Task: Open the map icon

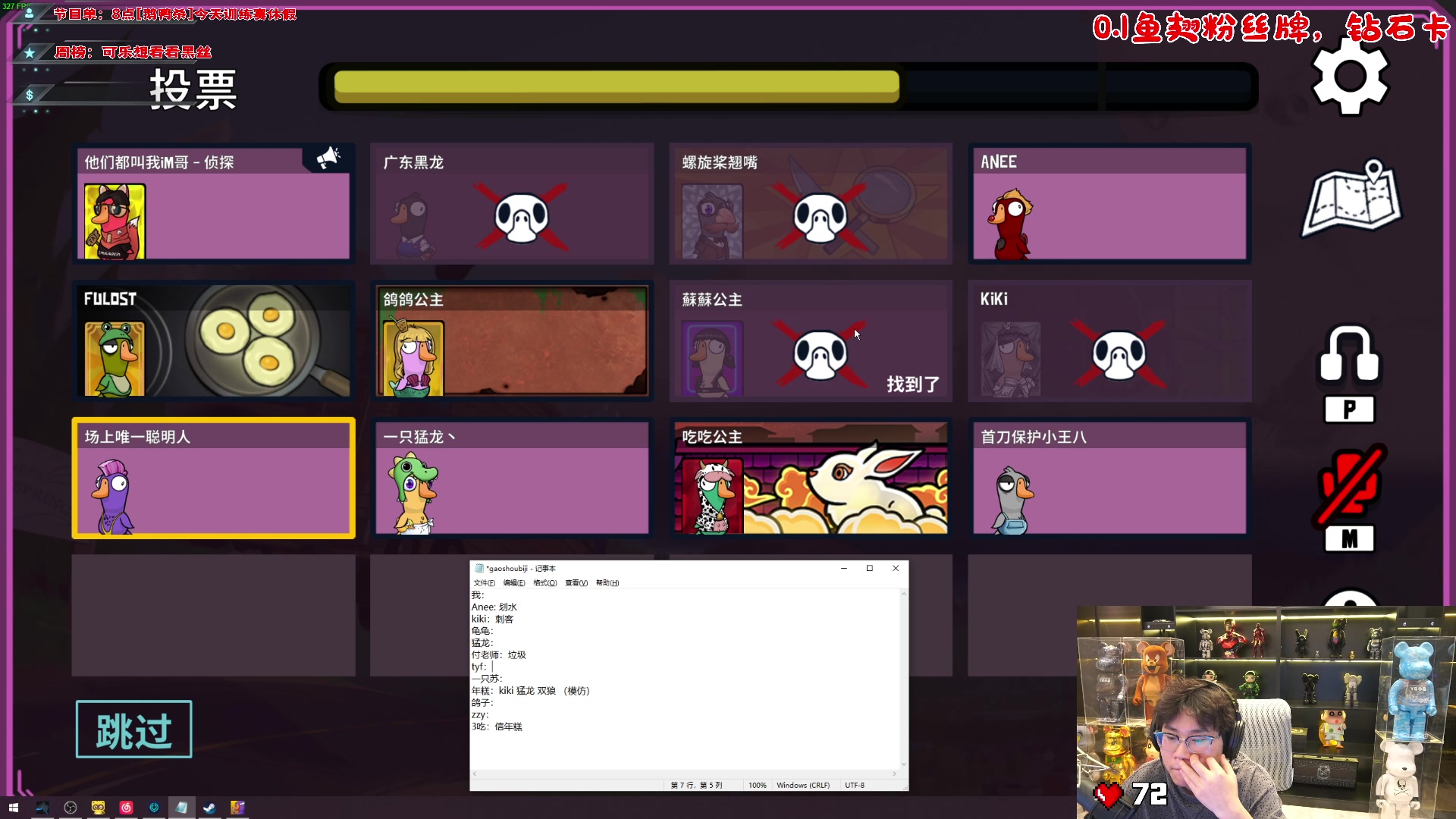Action: tap(1351, 199)
